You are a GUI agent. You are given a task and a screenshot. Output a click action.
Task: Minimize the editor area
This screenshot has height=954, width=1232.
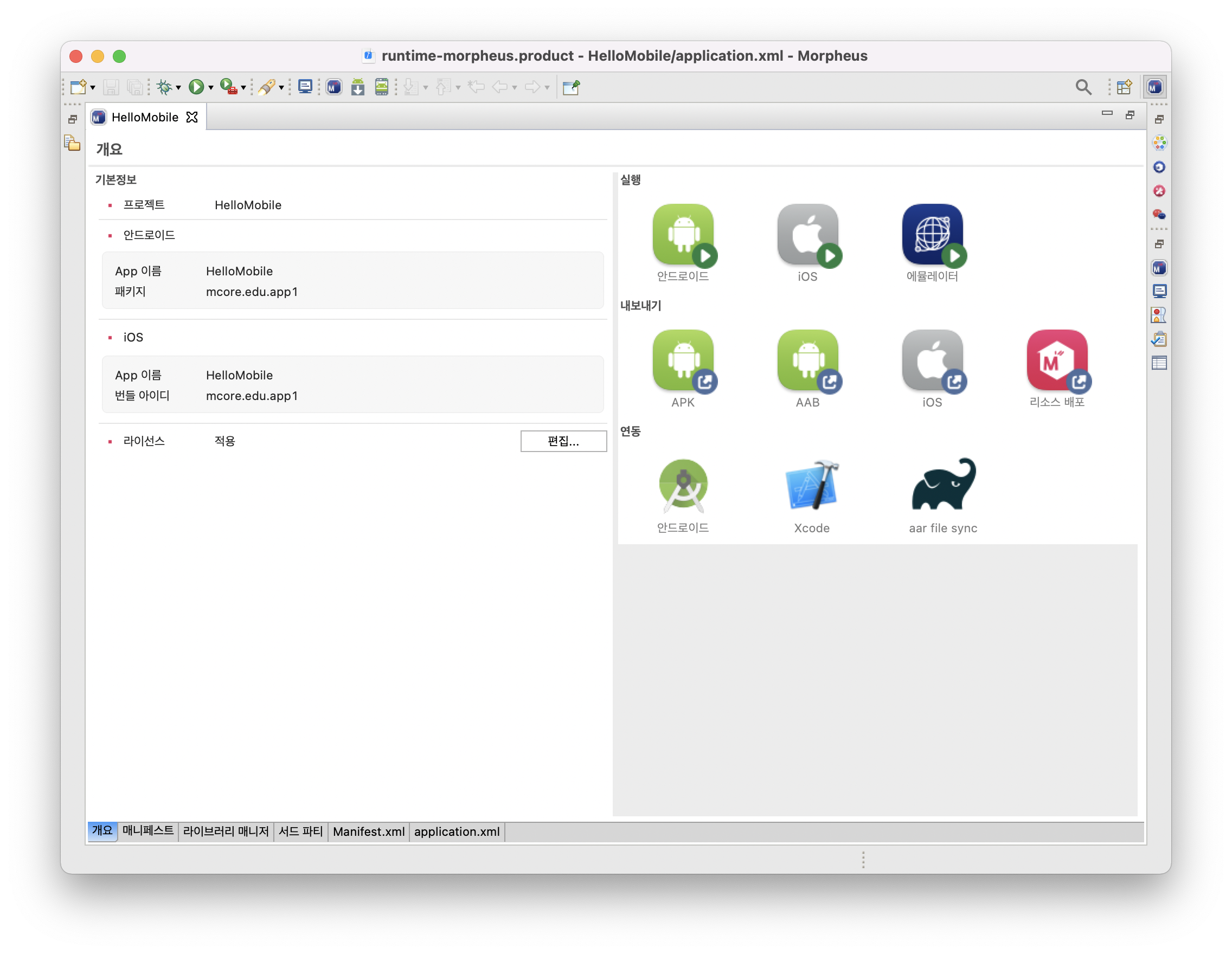tap(1107, 114)
